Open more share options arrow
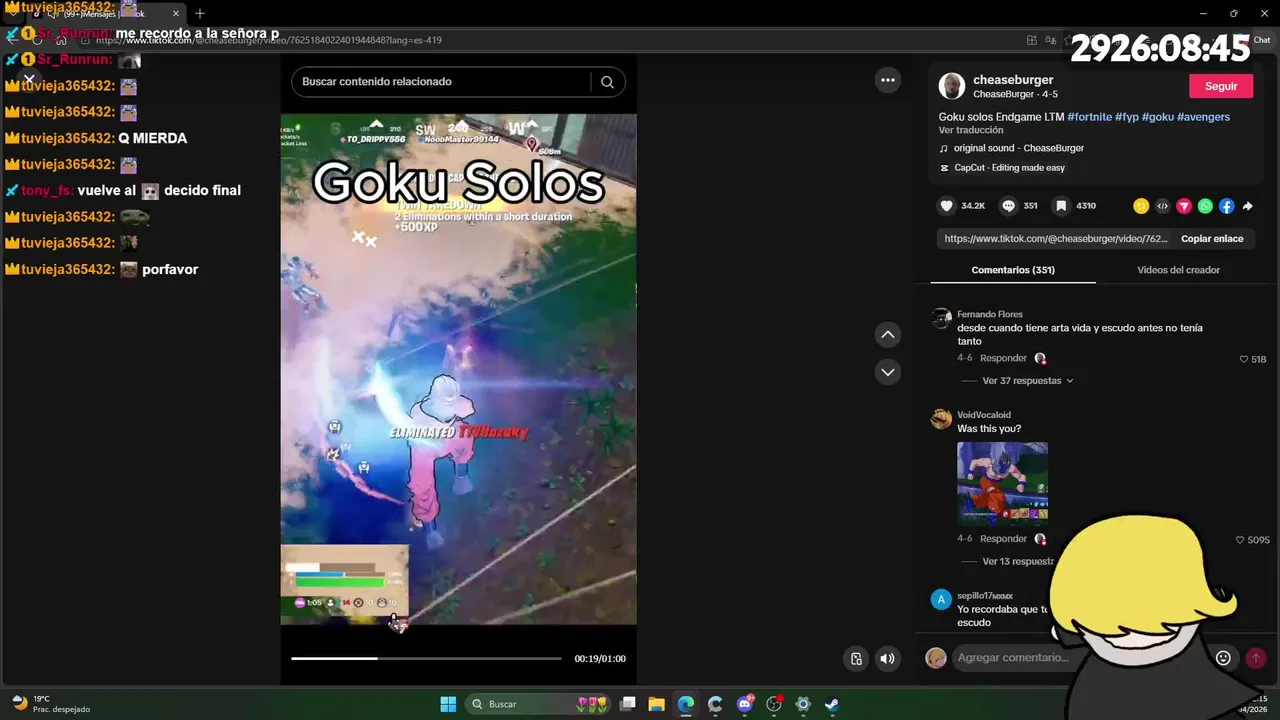Image resolution: width=1280 pixels, height=720 pixels. pos(1247,206)
